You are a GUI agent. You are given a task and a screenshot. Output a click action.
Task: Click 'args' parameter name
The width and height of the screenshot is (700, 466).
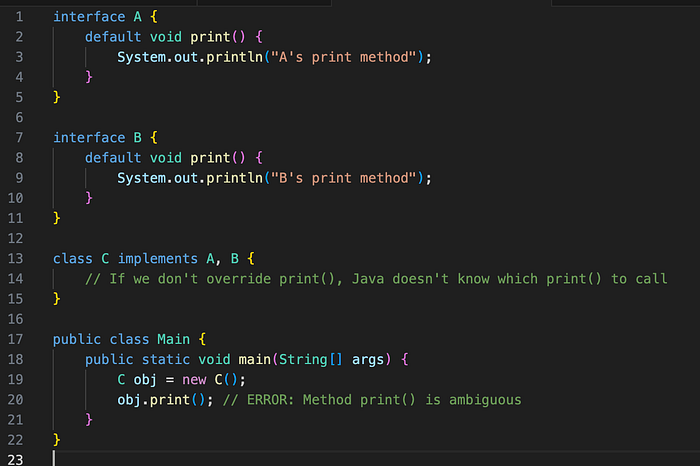(368, 360)
